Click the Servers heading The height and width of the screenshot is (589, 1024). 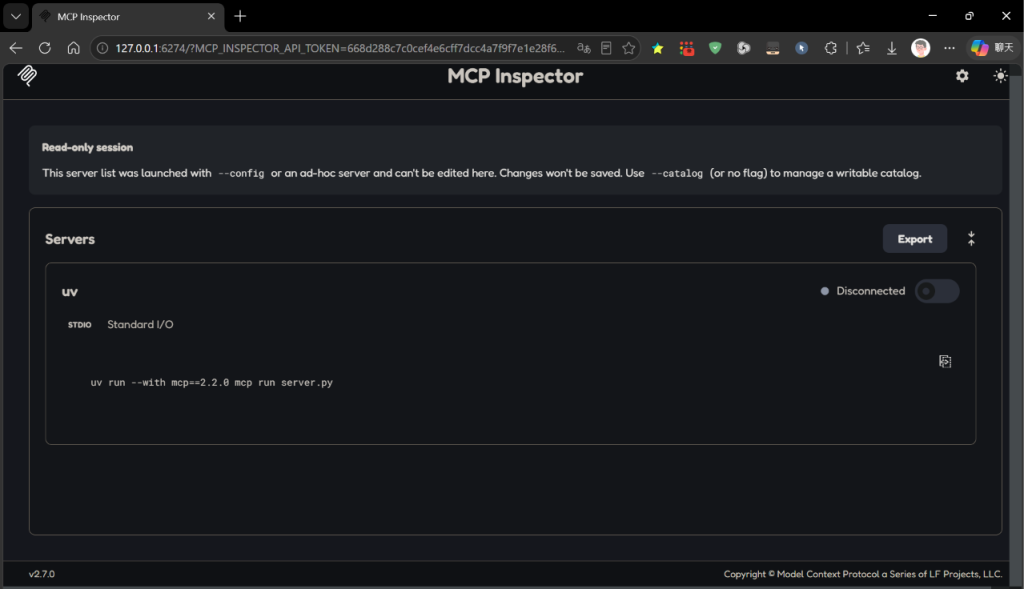(x=70, y=239)
